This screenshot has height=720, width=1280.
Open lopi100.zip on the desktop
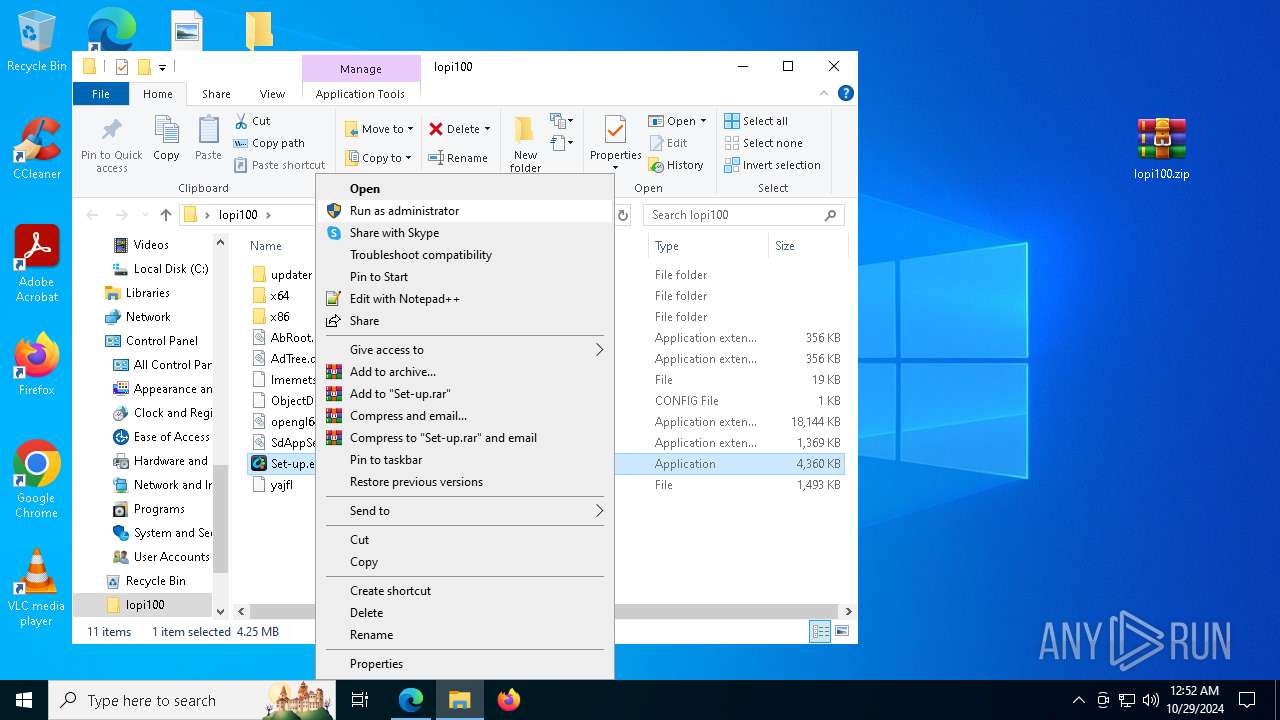pos(1161,149)
